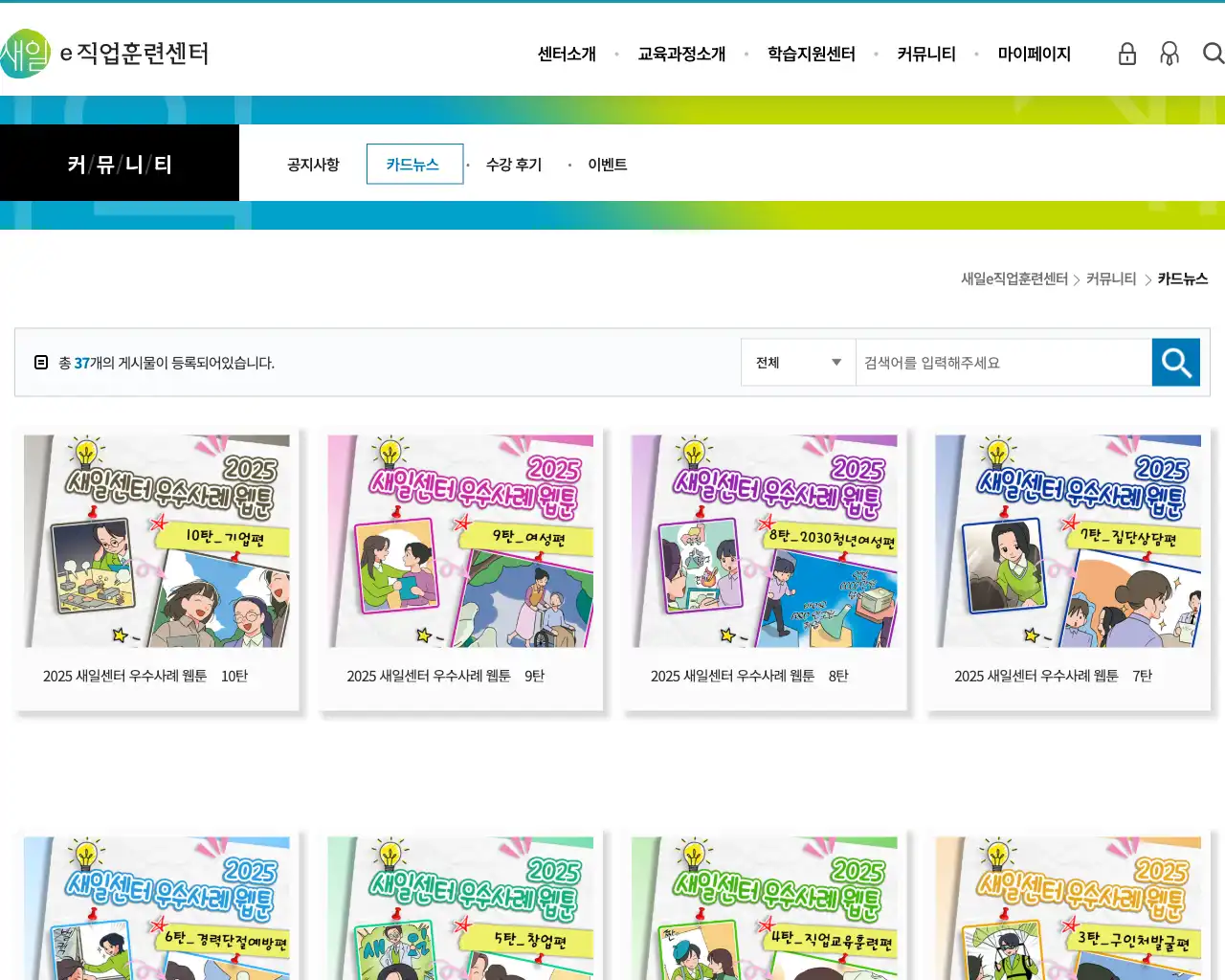Click title '2025 새일센터 우수사례 웹툰 9탄'
This screenshot has height=980, width=1225.
click(446, 676)
